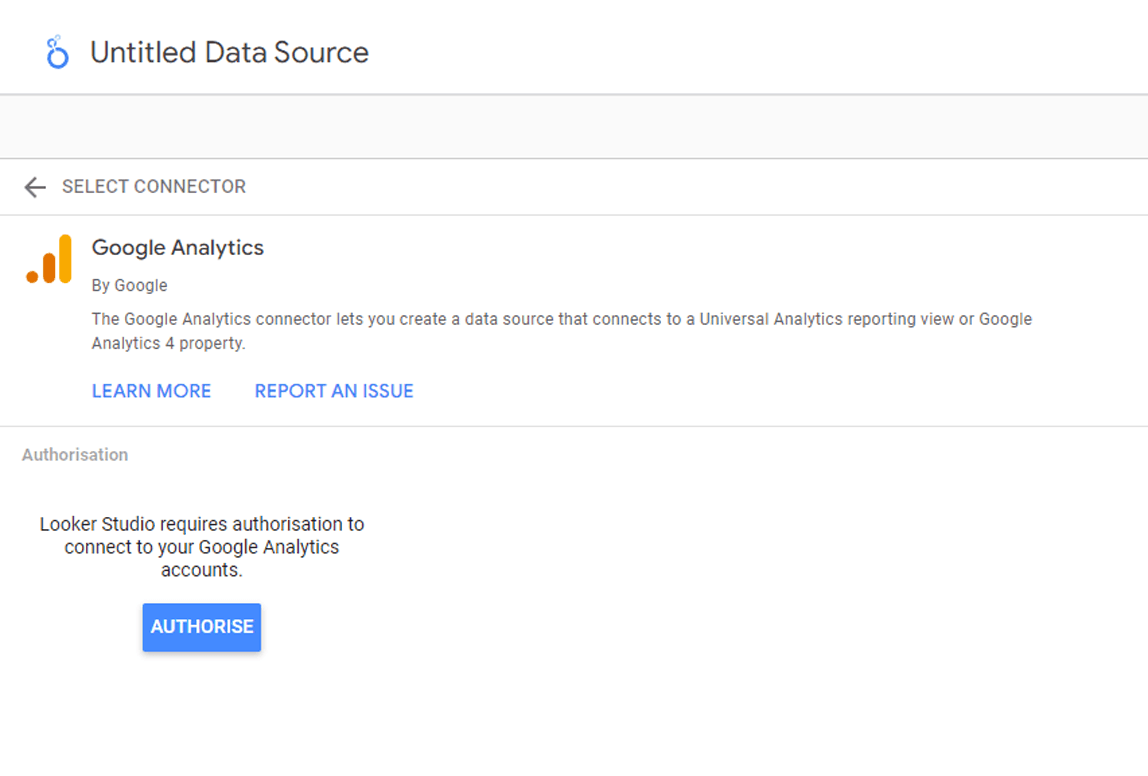Screen dimensions: 1148x776
Task: Open the LEARN MORE link
Action: [152, 391]
